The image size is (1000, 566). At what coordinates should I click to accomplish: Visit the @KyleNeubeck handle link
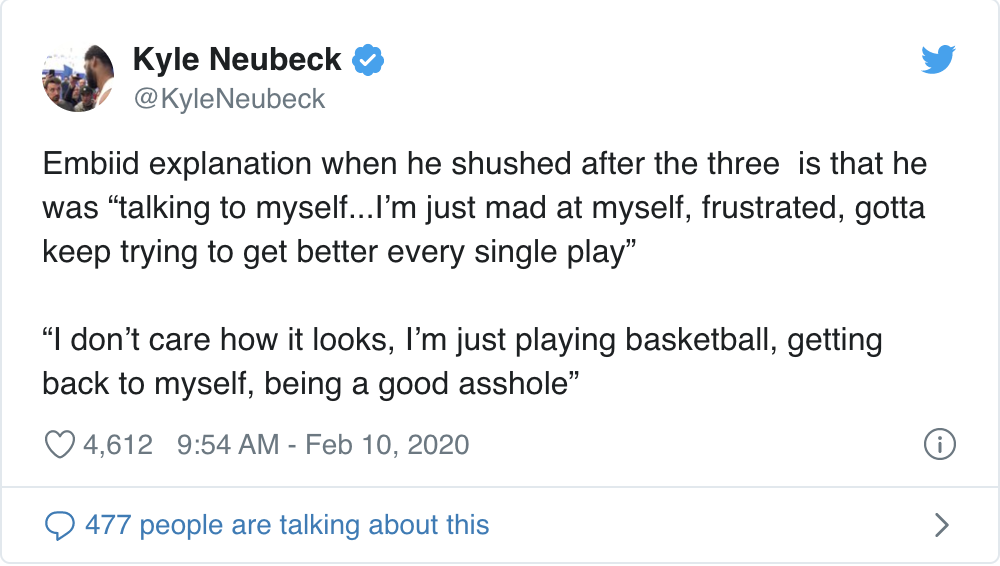click(229, 99)
